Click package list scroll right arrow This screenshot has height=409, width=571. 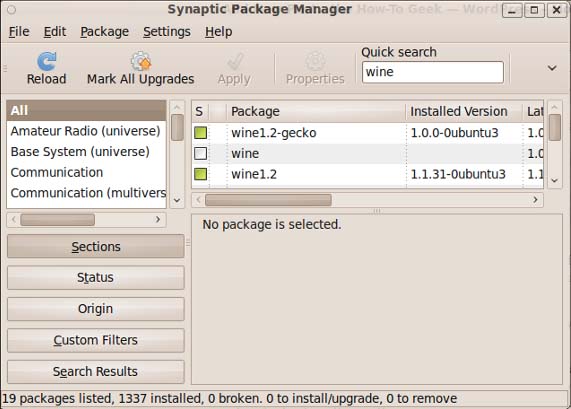click(535, 200)
